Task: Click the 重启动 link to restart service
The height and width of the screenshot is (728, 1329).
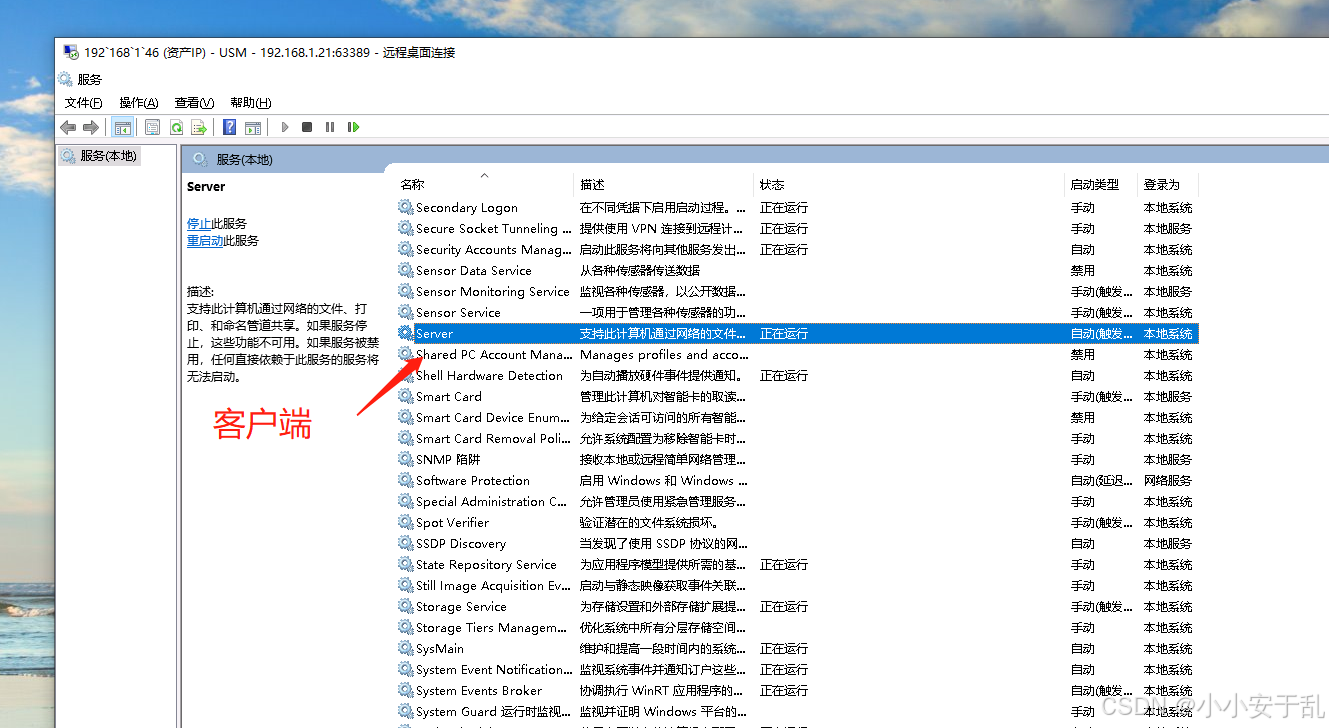Action: point(205,241)
